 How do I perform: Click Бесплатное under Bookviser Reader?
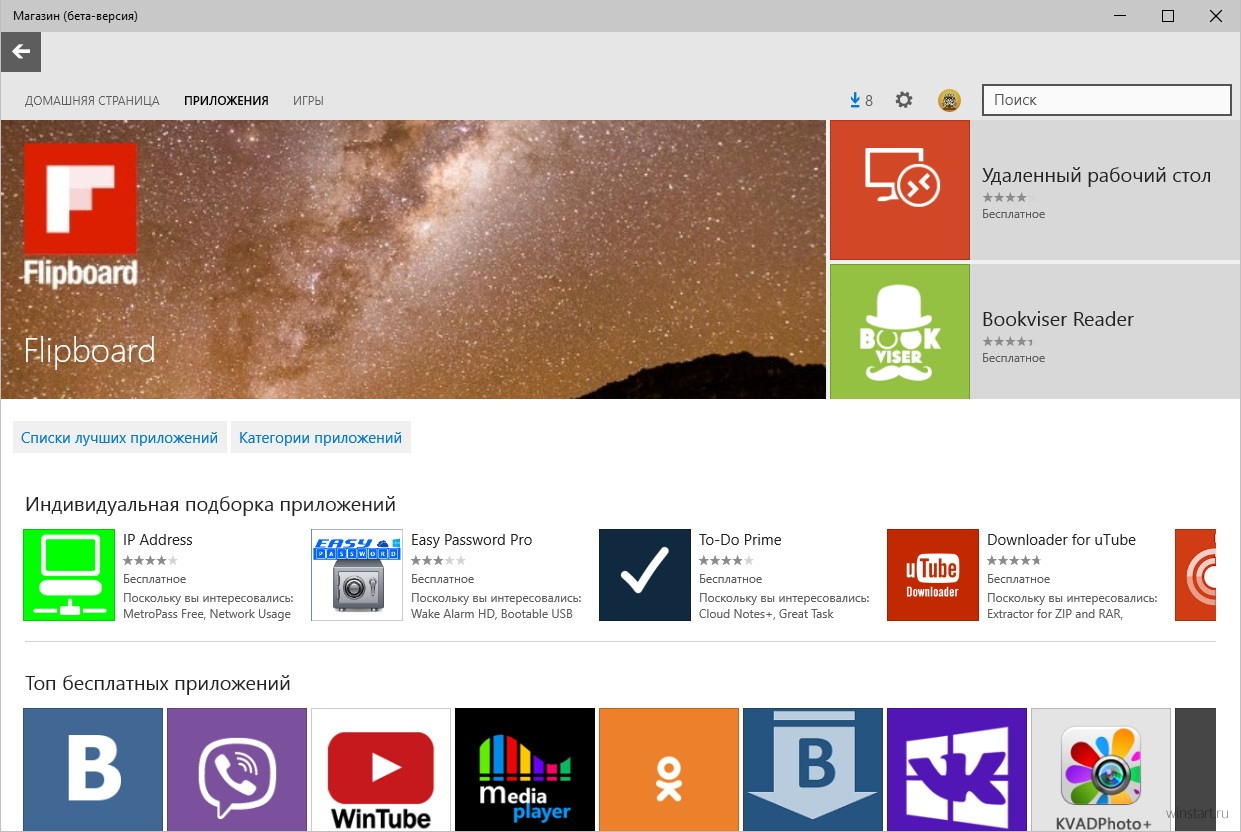[x=1013, y=358]
